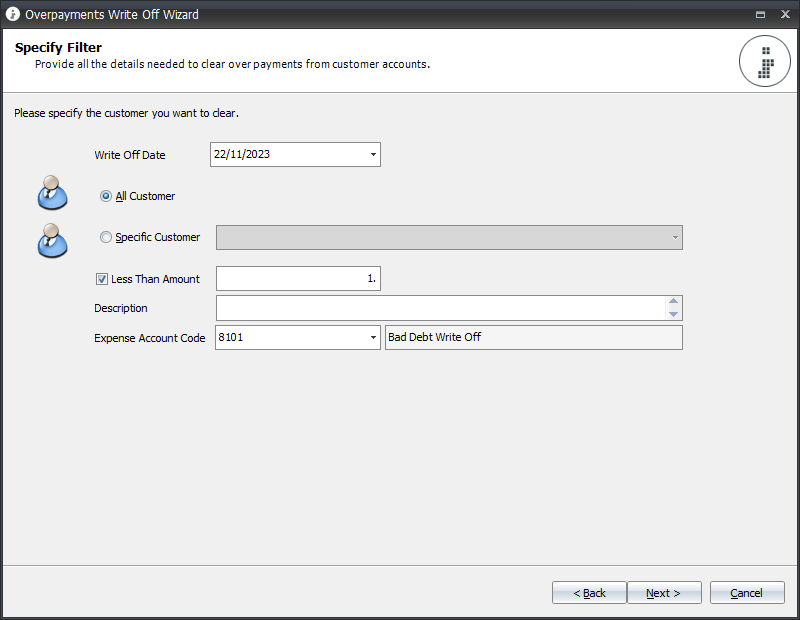The height and width of the screenshot is (620, 800).
Task: Click the title bar application info icon
Action: point(13,14)
